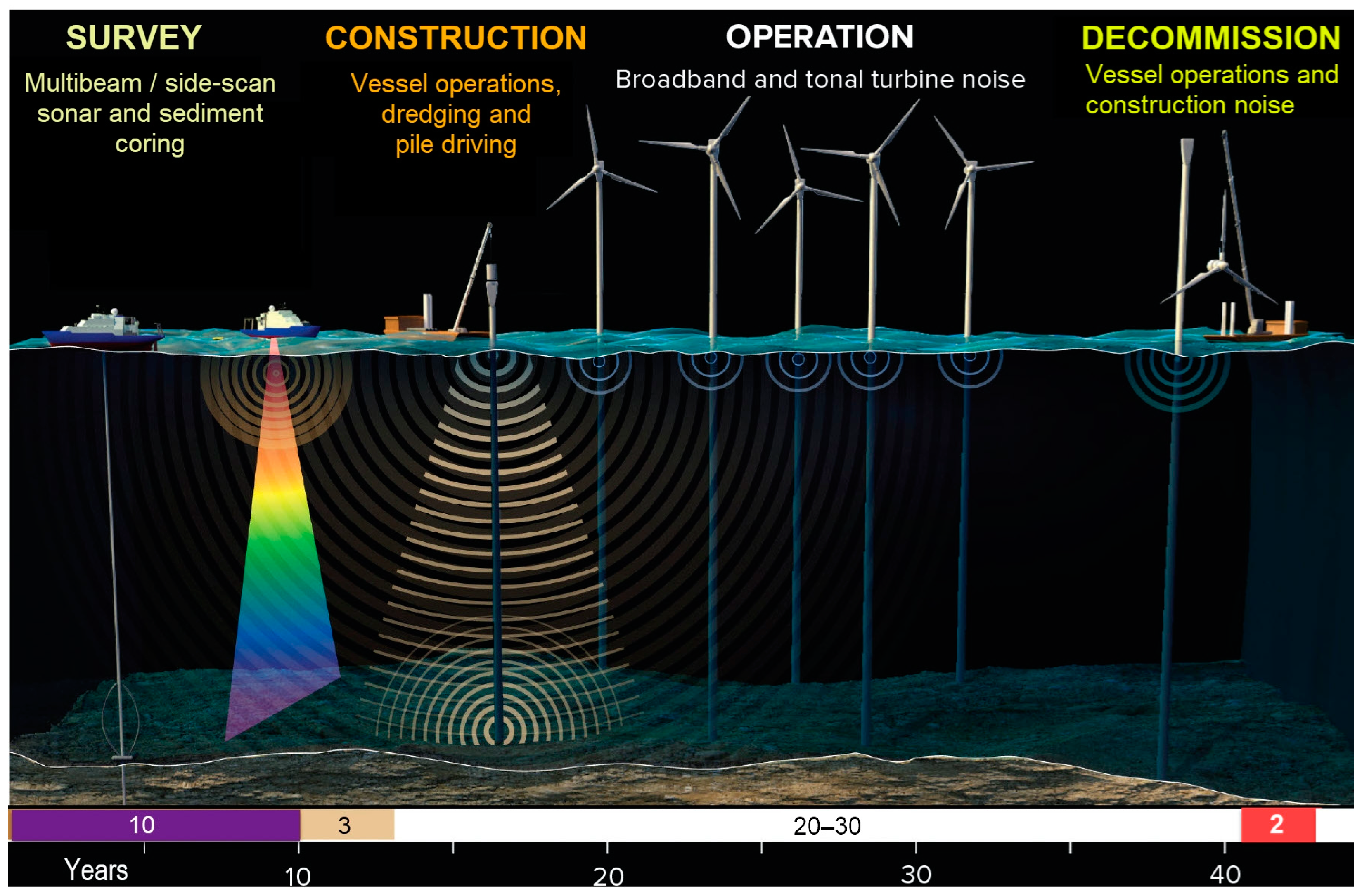Click the red 2-year decommission bar
The width and height of the screenshot is (1362, 896).
tap(1277, 825)
